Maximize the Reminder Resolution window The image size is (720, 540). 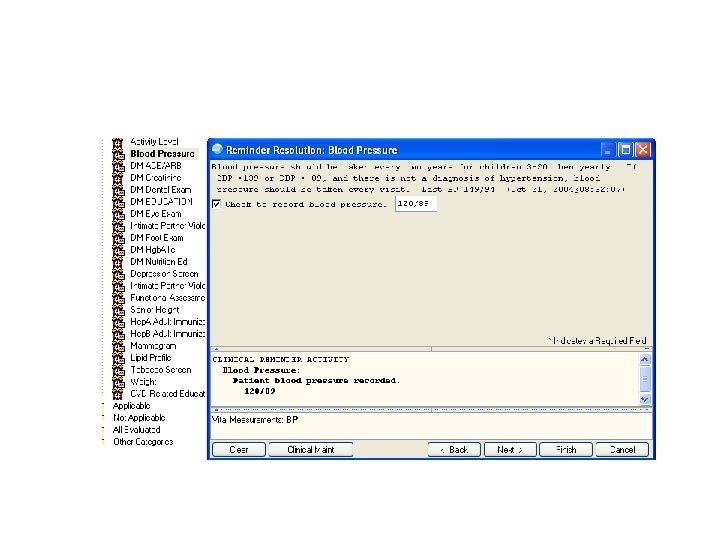(x=625, y=150)
